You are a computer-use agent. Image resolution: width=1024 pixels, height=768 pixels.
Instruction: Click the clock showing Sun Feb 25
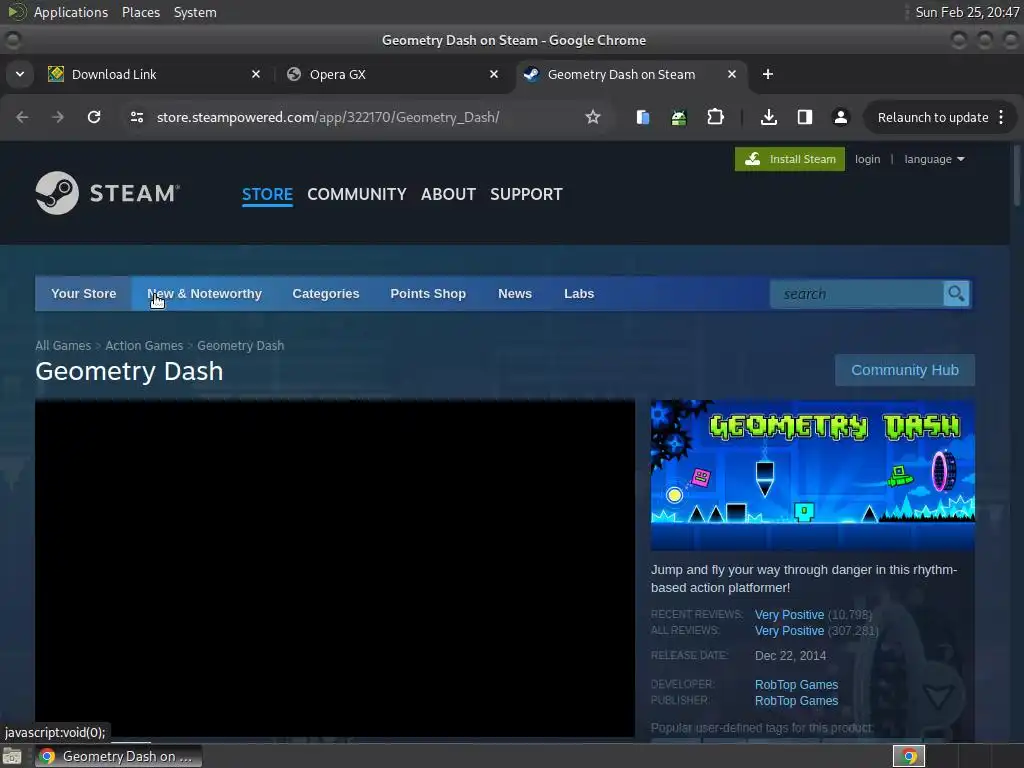967,12
